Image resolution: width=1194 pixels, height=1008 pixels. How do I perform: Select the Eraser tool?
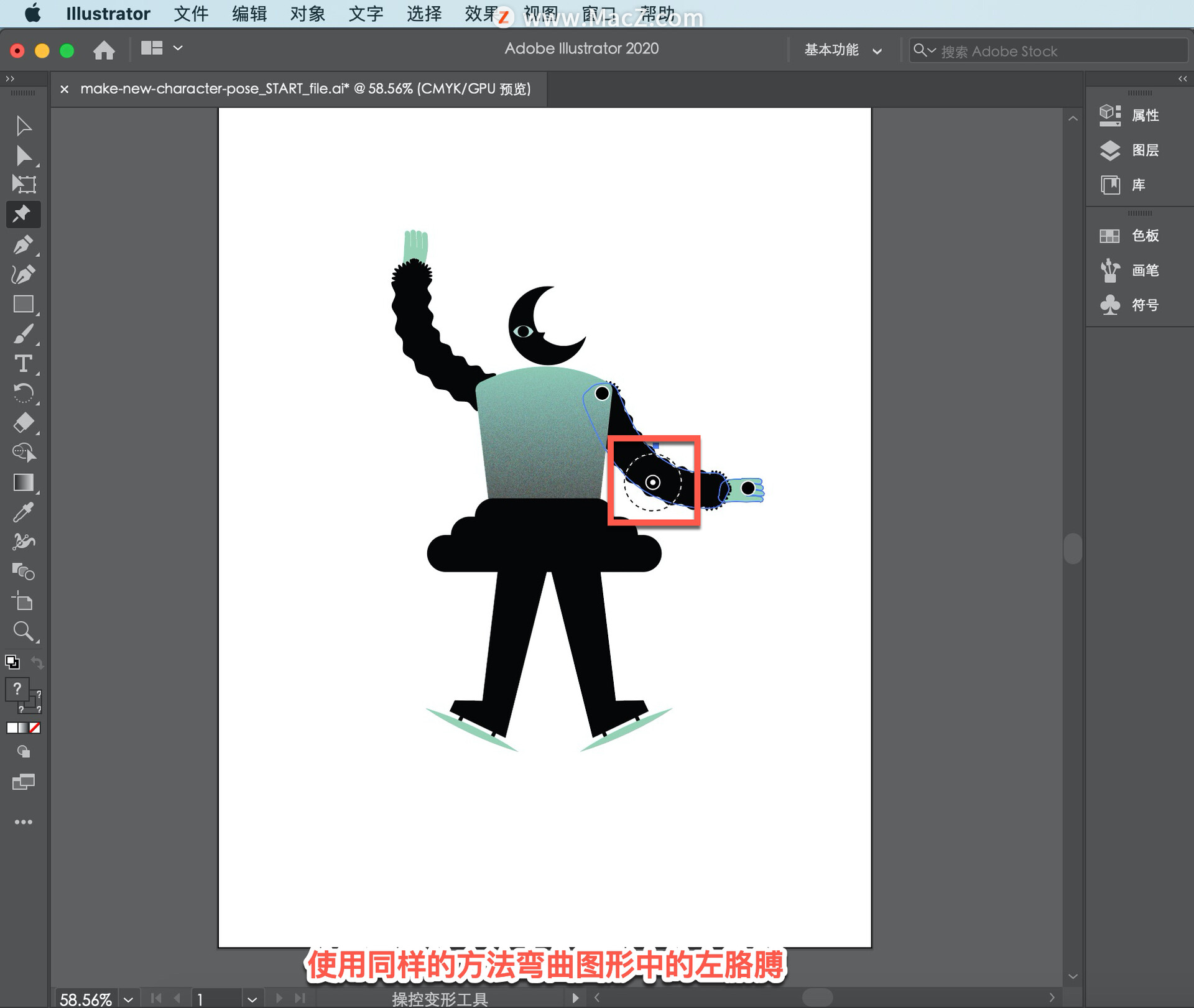(24, 423)
